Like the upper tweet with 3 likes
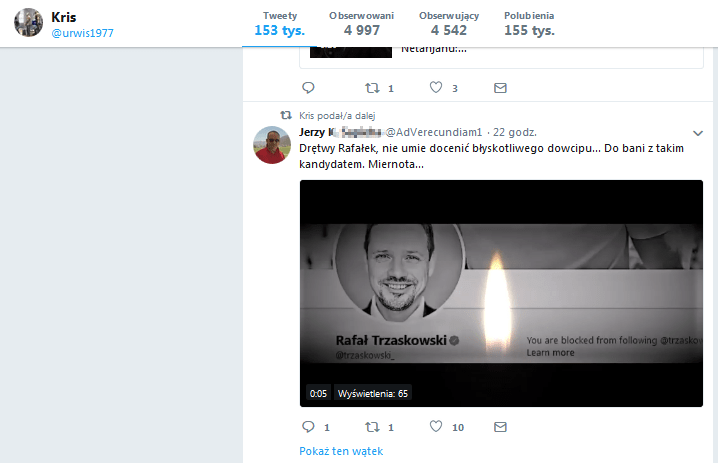This screenshot has width=718, height=463. click(436, 88)
